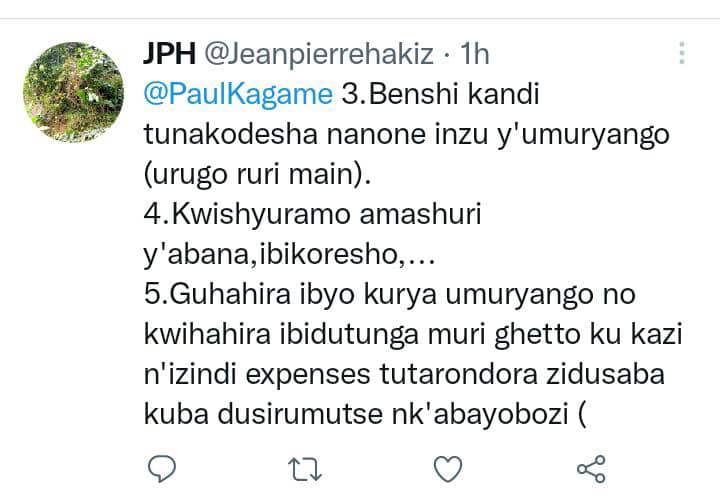This screenshot has width=720, height=501.
Task: Open the three-dot more options menu
Action: tap(682, 53)
